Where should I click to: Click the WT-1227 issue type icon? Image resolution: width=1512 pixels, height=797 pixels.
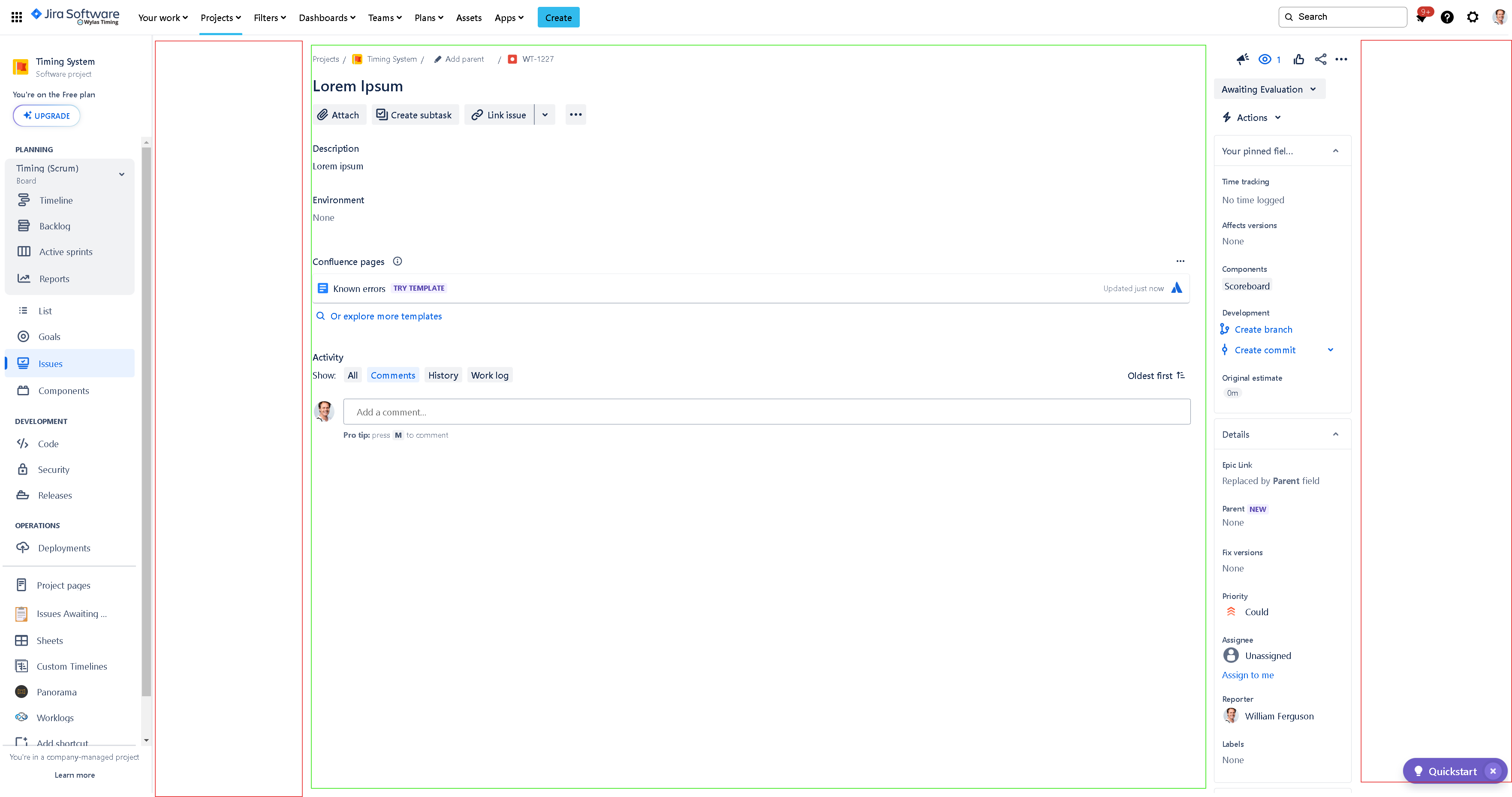512,59
